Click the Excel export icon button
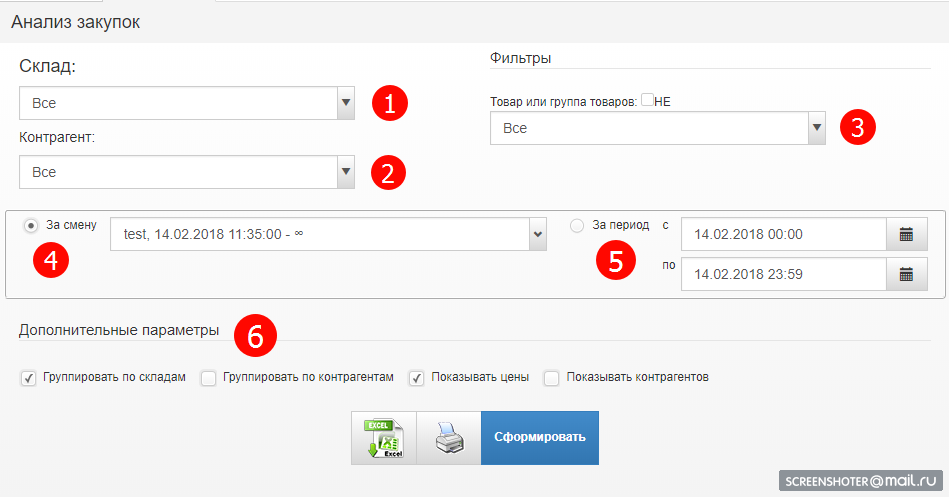949x497 pixels. tap(383, 438)
